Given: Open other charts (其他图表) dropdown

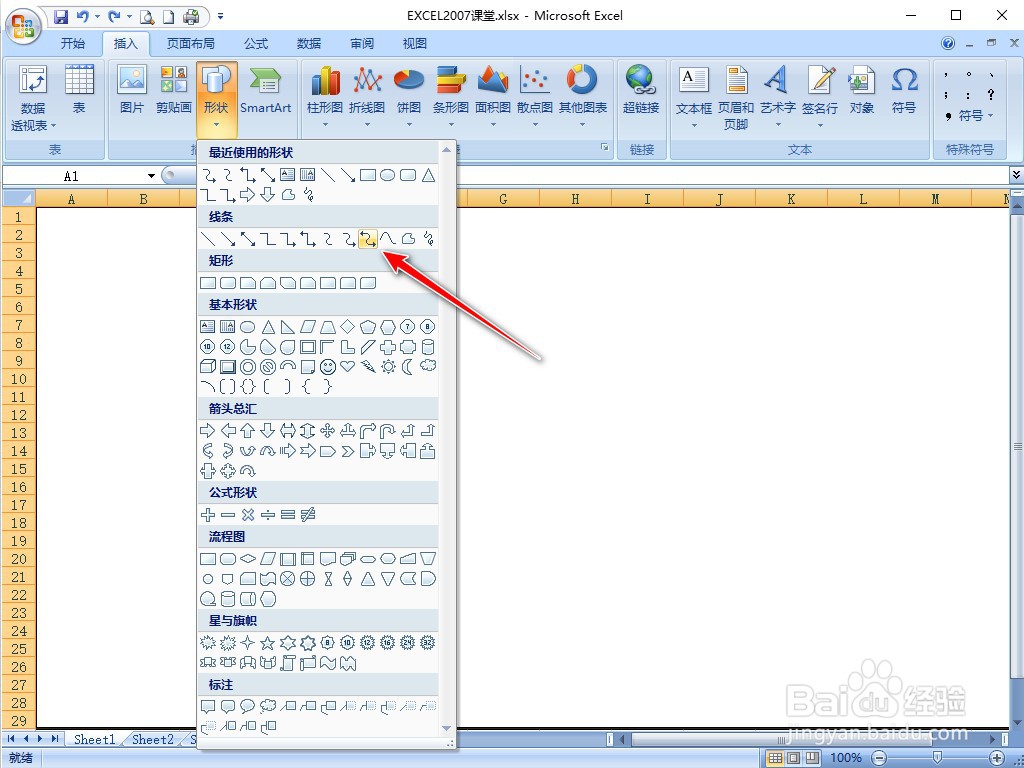Looking at the screenshot, I should (x=582, y=97).
